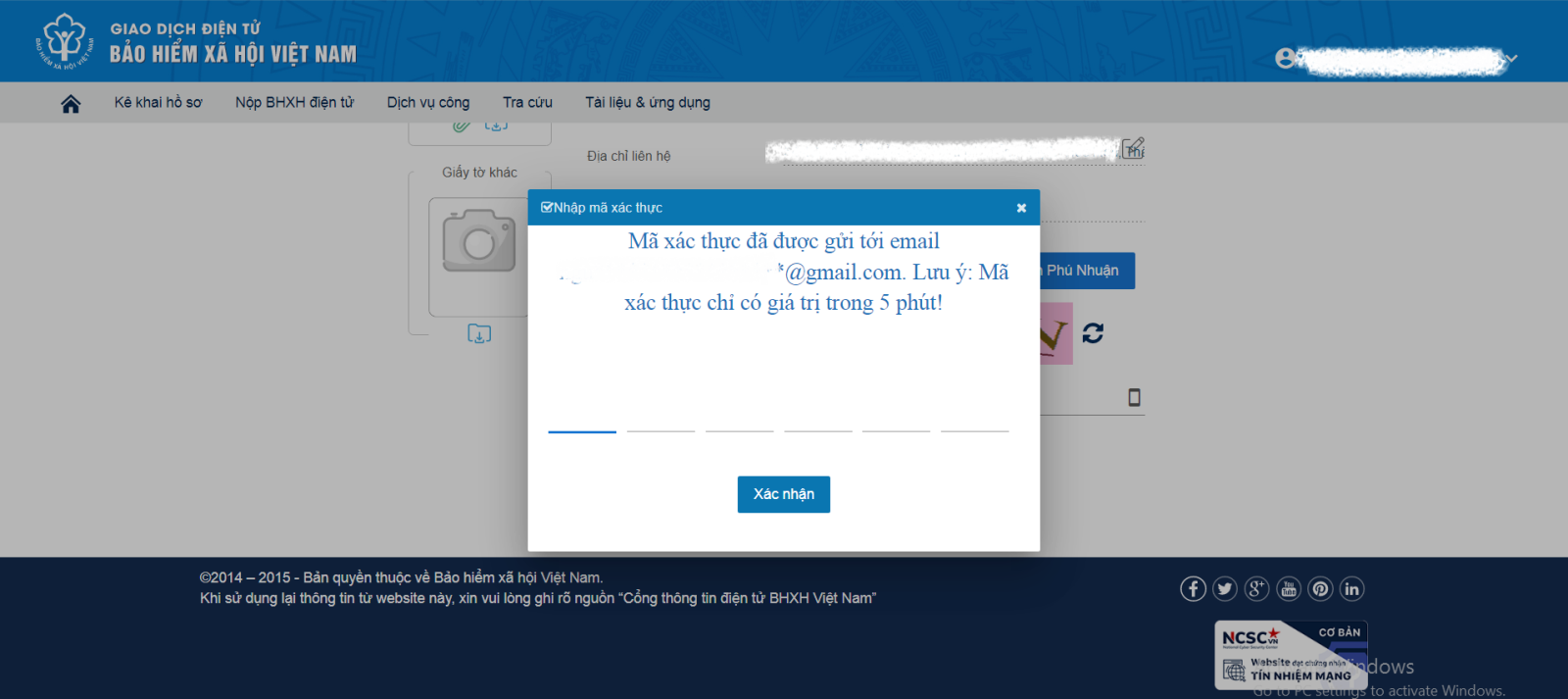
Task: Focus the second verification code digit field
Action: pyautogui.click(x=661, y=417)
